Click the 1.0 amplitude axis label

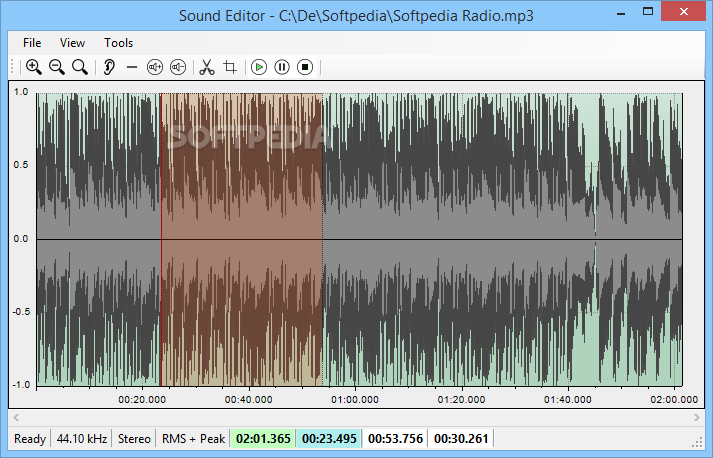[x=20, y=92]
